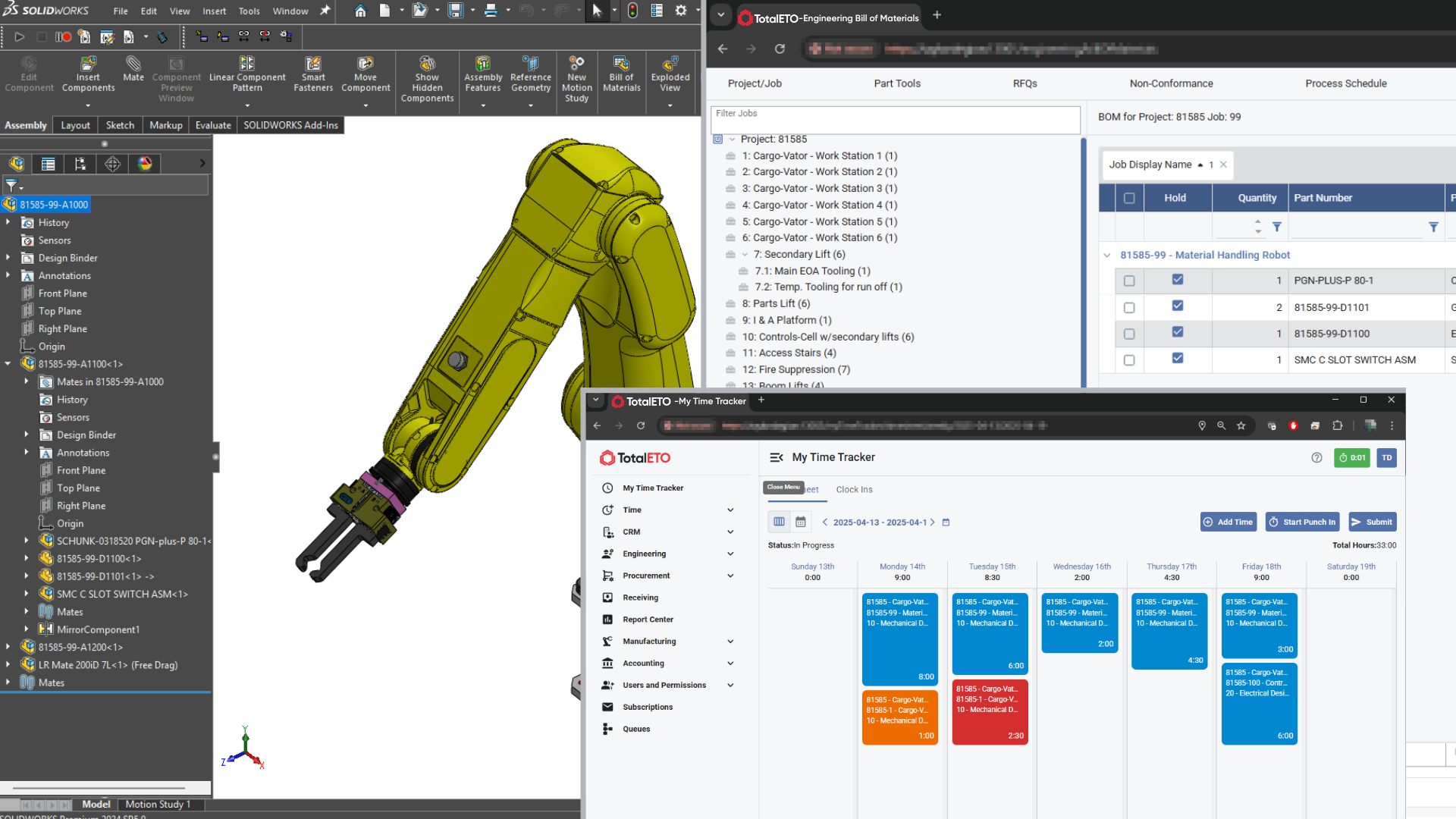Image resolution: width=1456 pixels, height=819 pixels.
Task: Open the Non-Conformance menu
Action: (1171, 83)
